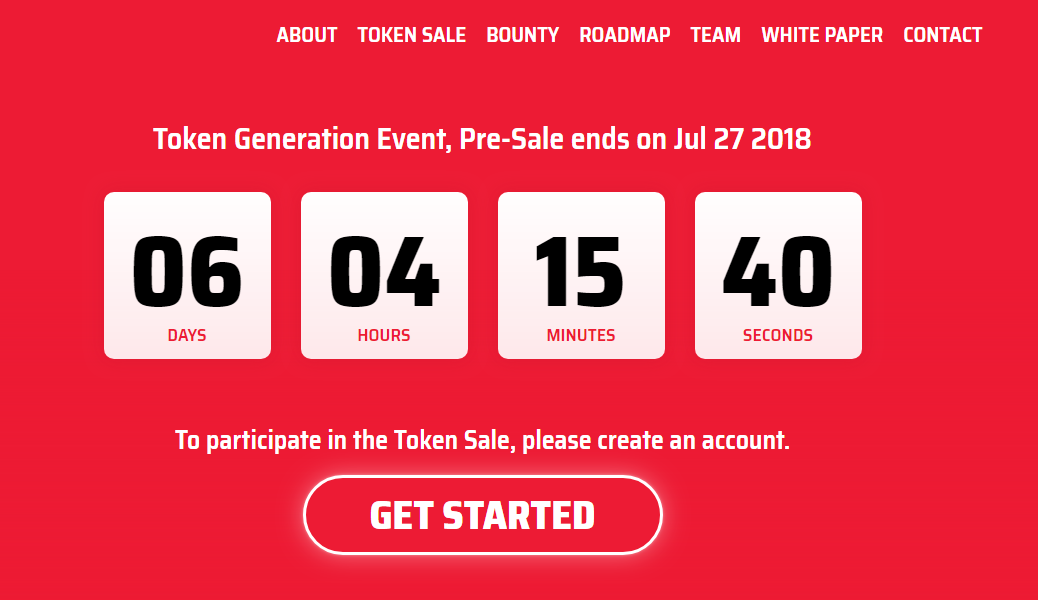The width and height of the screenshot is (1038, 600).
Task: Open the ABOUT navigation link
Action: coord(307,34)
